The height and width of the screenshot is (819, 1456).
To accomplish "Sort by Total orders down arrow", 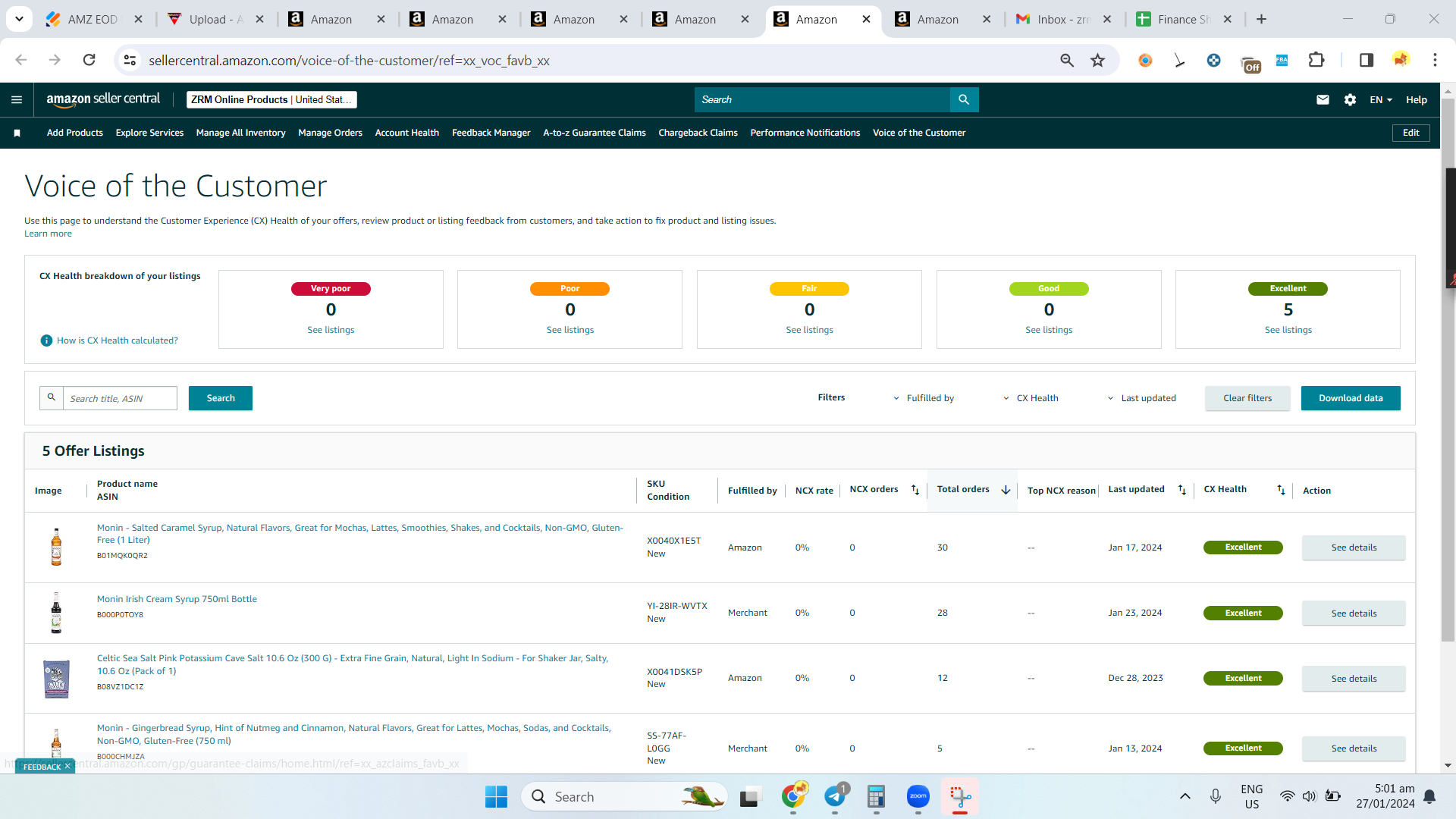I will [x=1006, y=490].
